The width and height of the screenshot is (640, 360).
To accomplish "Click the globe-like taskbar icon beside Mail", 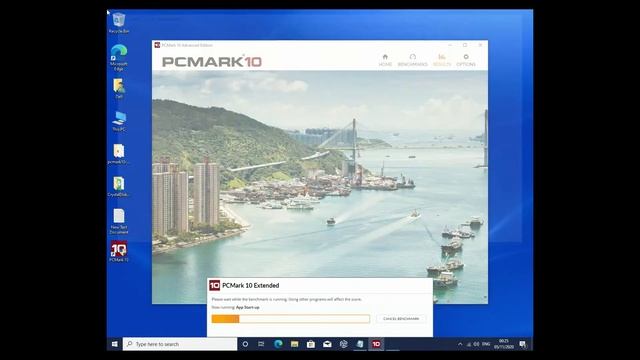I will tap(343, 344).
